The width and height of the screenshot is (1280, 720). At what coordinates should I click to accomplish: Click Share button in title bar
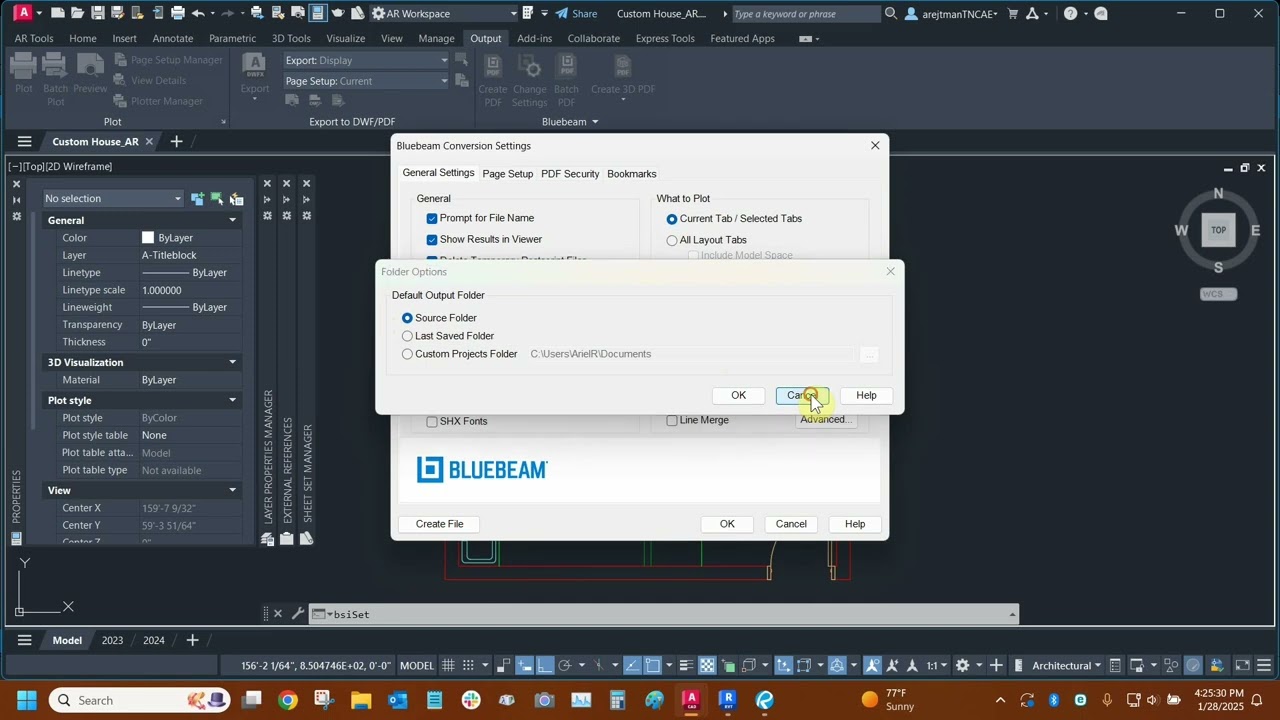click(x=577, y=13)
